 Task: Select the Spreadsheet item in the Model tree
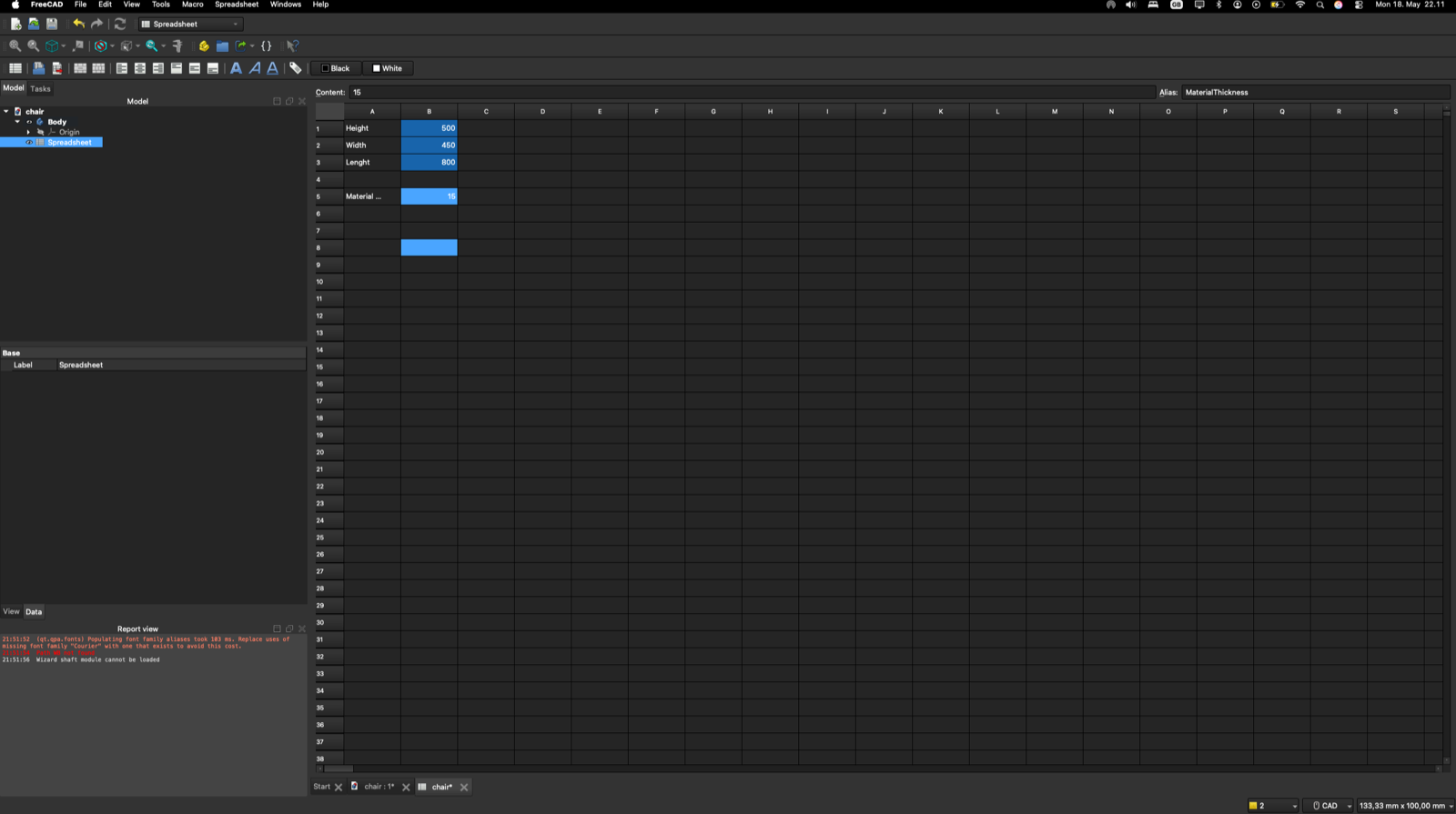69,143
